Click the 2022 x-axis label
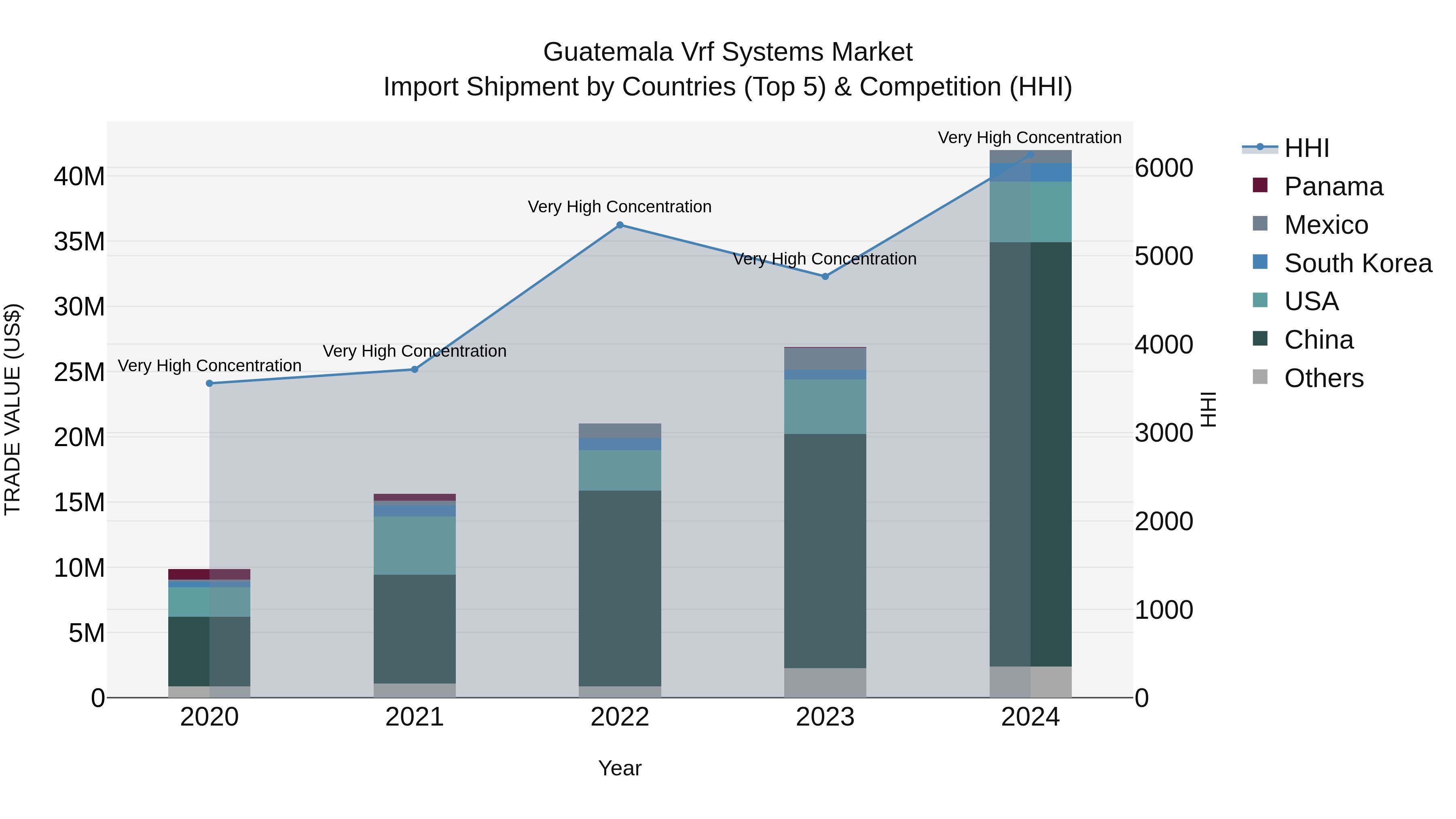1456x819 pixels. coord(620,717)
